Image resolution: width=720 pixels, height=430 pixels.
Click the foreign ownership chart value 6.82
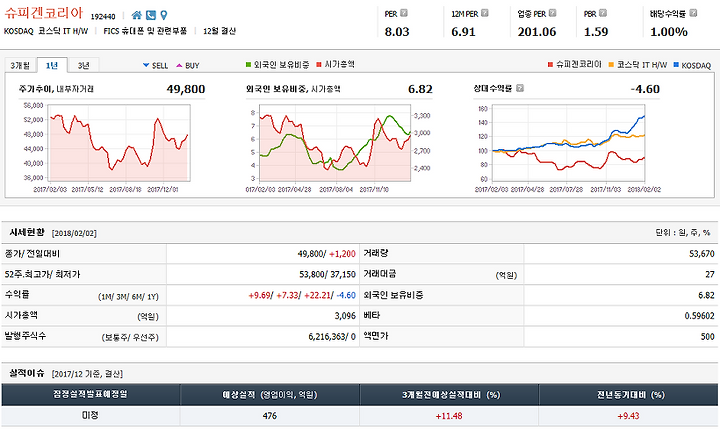(x=420, y=89)
